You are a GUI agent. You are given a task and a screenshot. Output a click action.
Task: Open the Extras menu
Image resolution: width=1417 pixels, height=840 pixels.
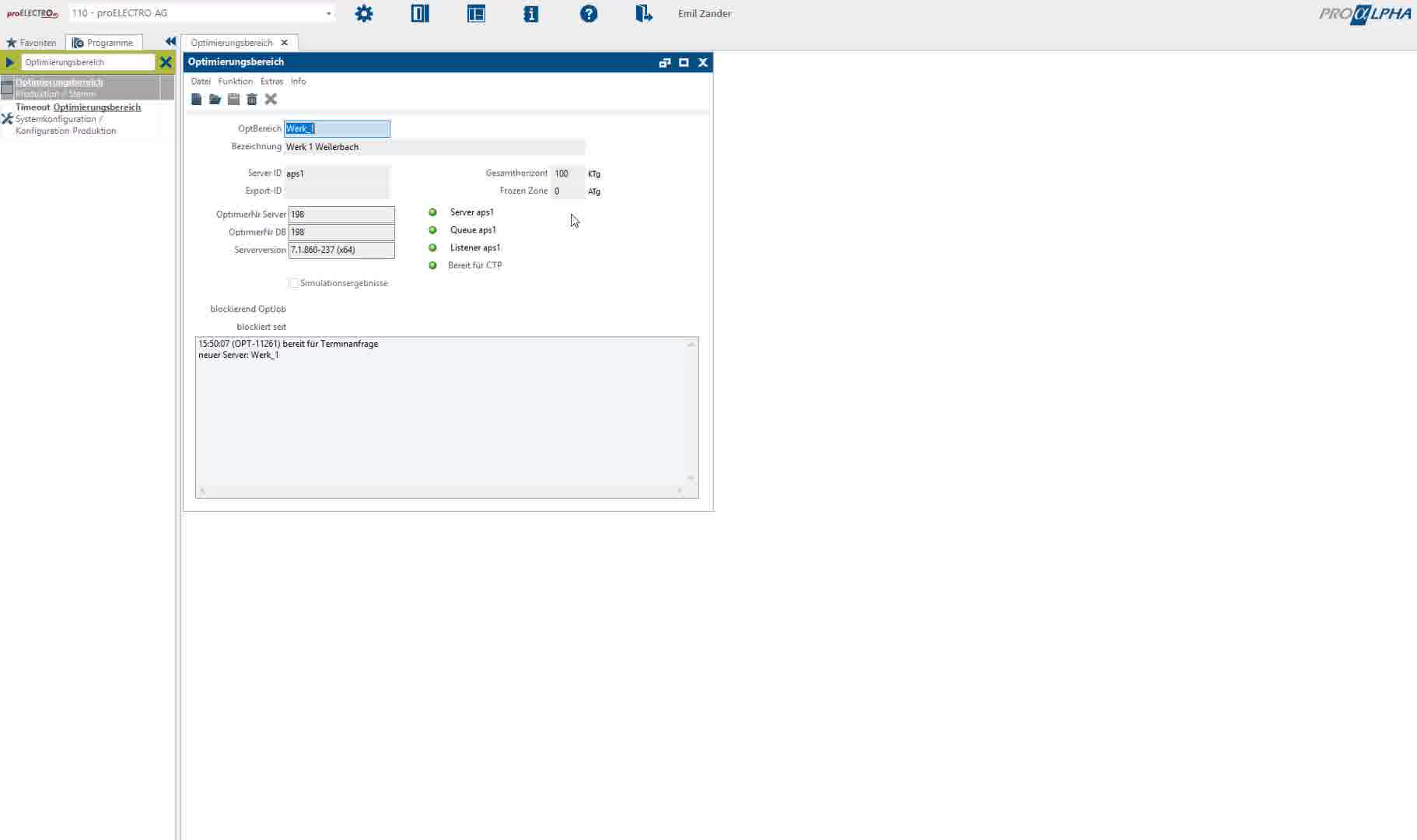tap(271, 81)
